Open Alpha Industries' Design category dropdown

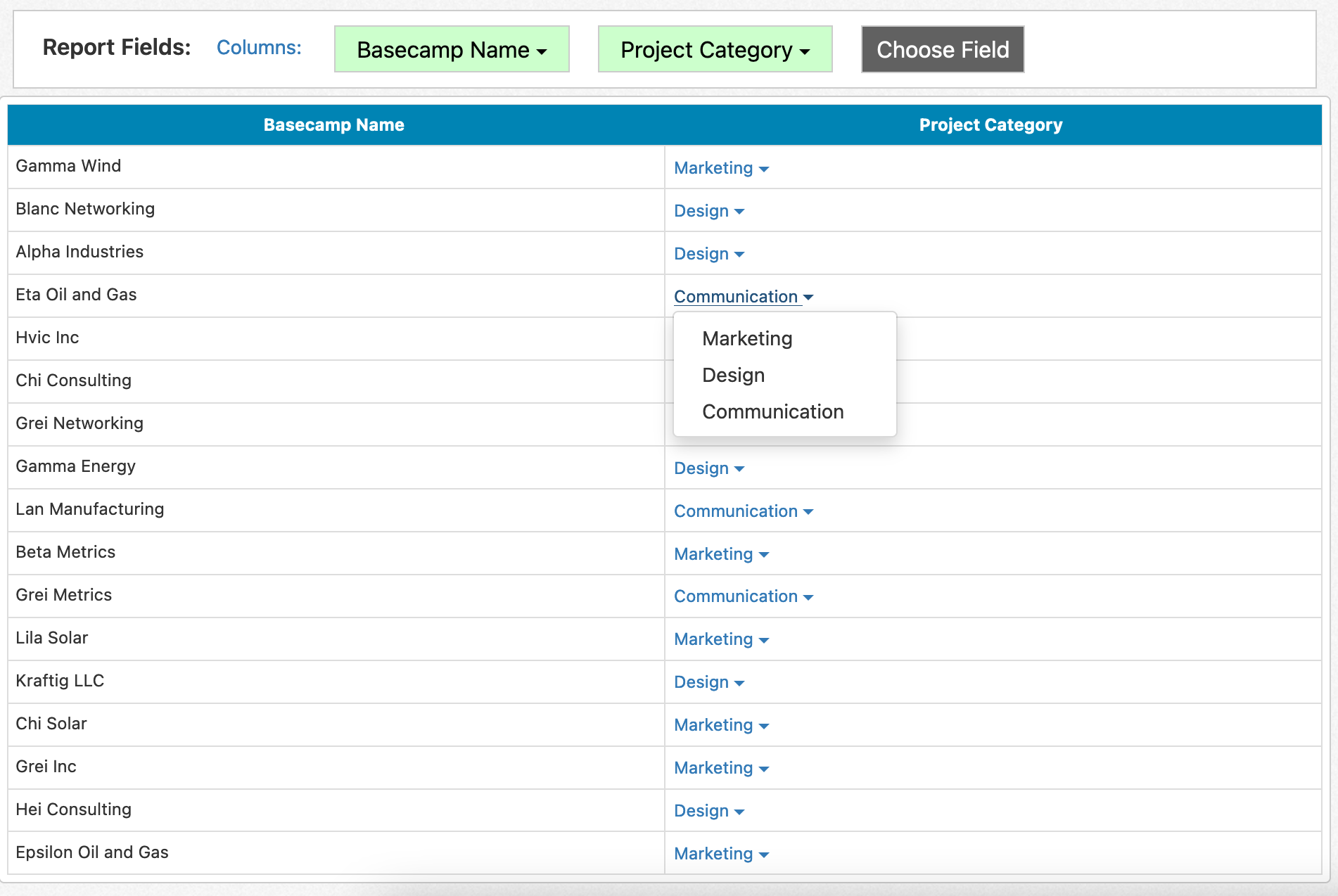click(x=708, y=255)
